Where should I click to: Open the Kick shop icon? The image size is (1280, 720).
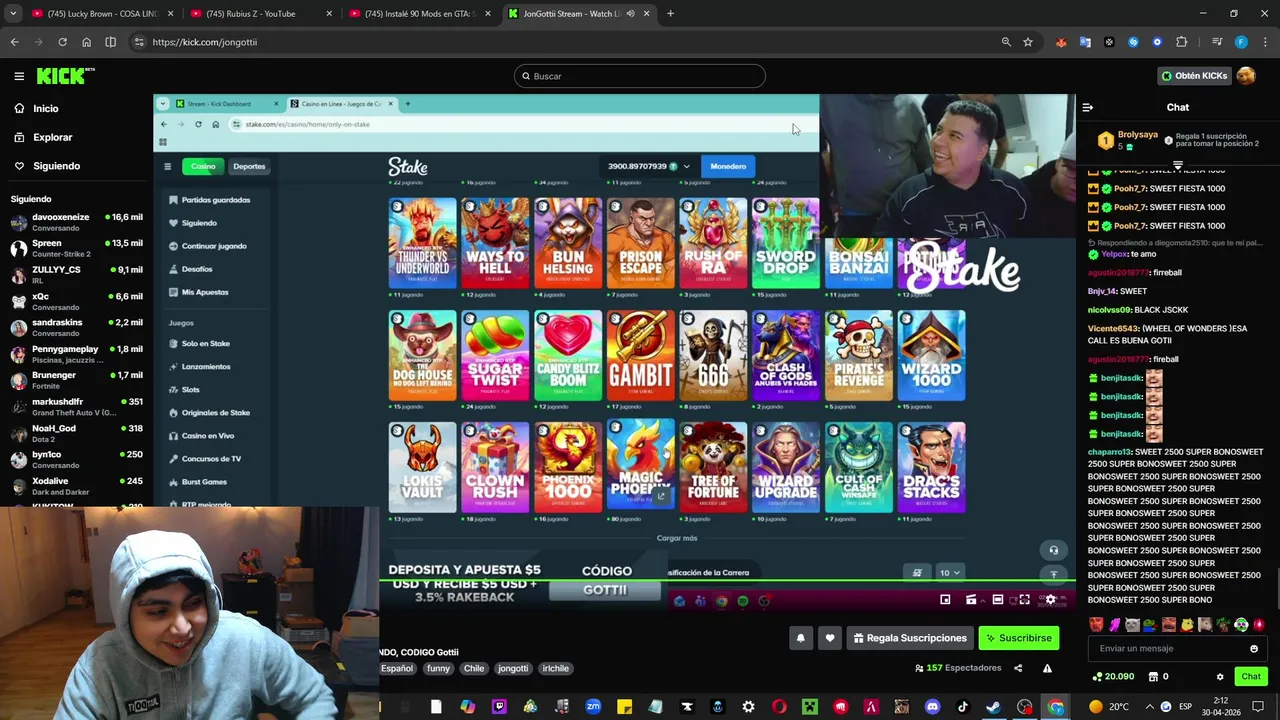point(1153,677)
